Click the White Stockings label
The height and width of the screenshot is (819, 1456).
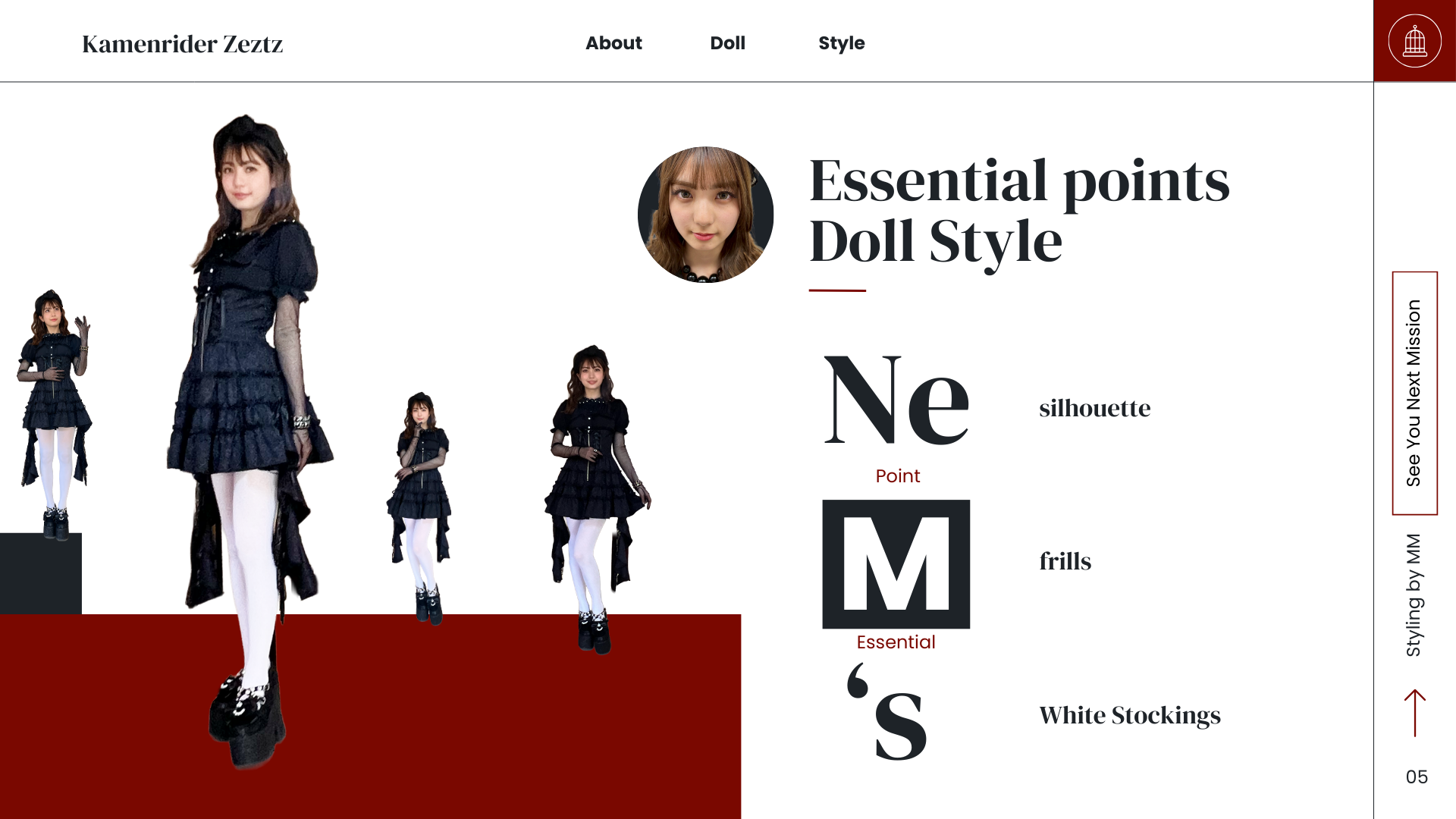pos(1129,715)
